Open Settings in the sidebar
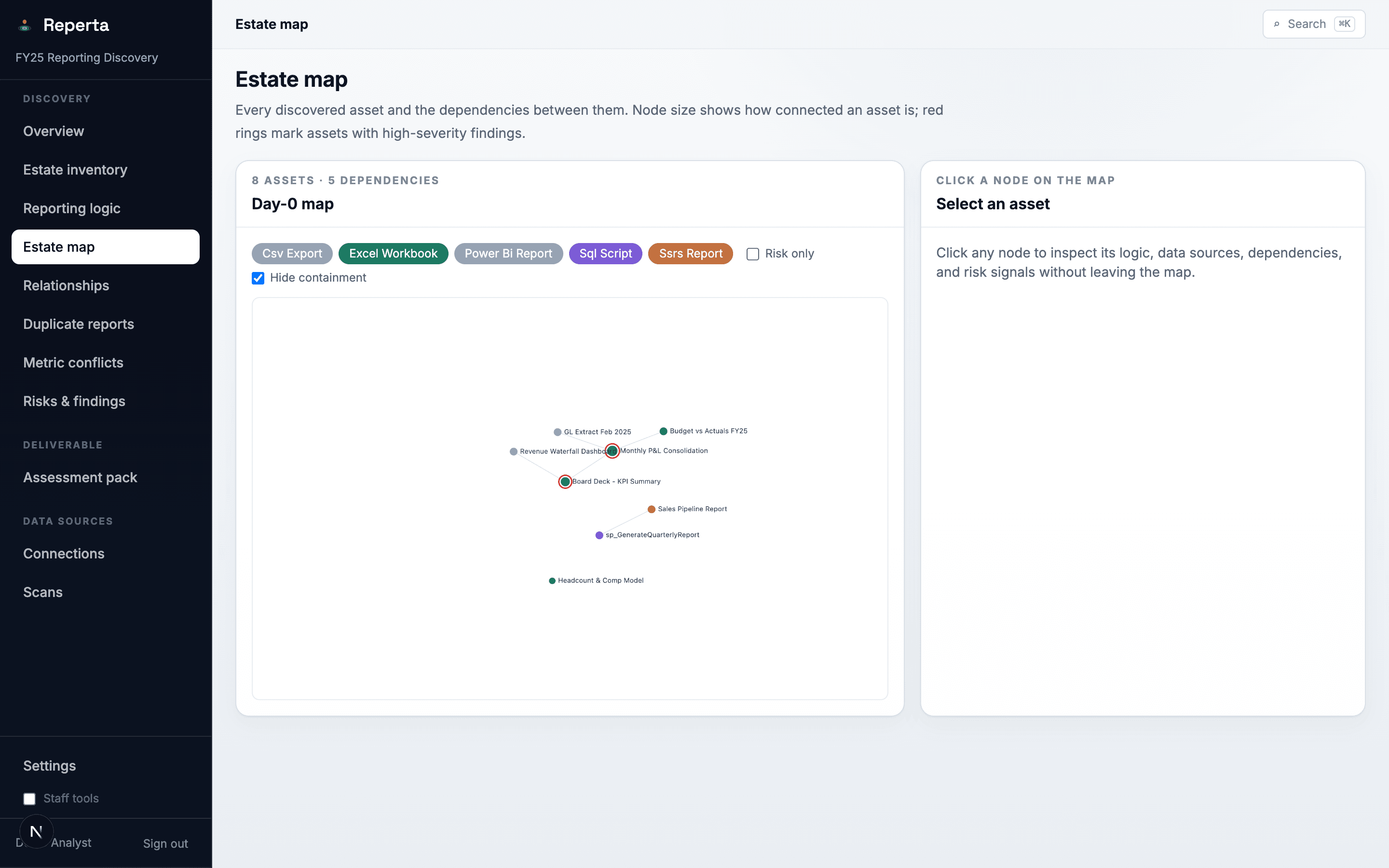 (106, 766)
